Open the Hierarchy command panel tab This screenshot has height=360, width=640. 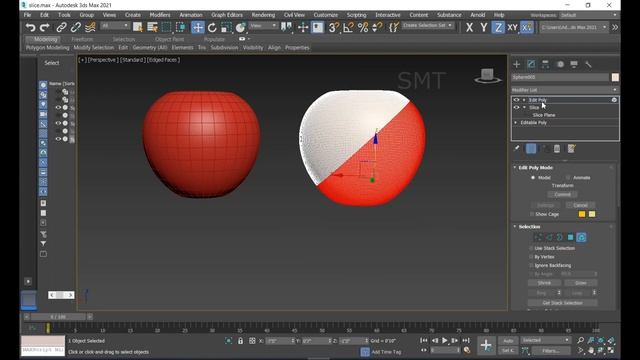[x=545, y=64]
